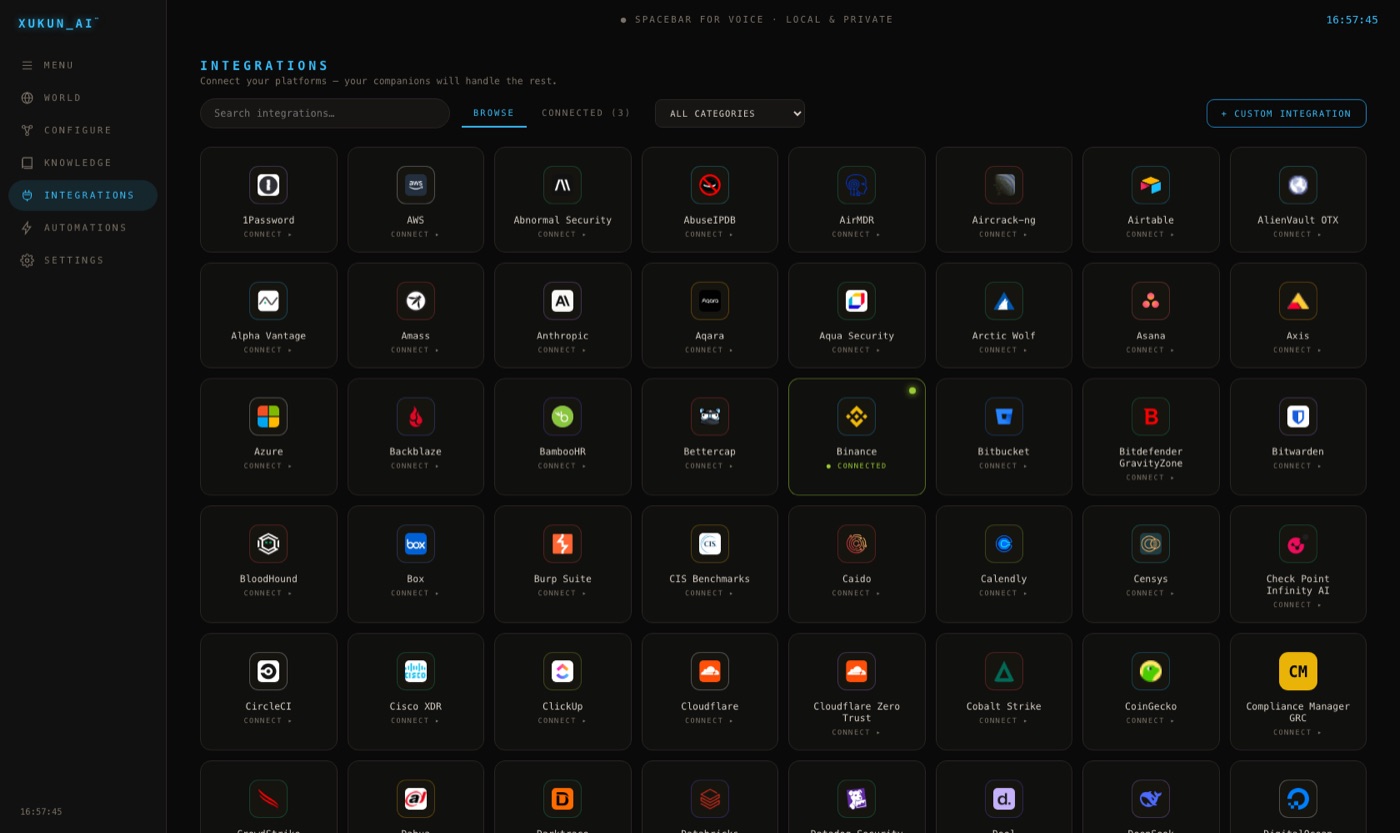The height and width of the screenshot is (833, 1400).
Task: Switch to the Browse tab
Action: click(494, 113)
